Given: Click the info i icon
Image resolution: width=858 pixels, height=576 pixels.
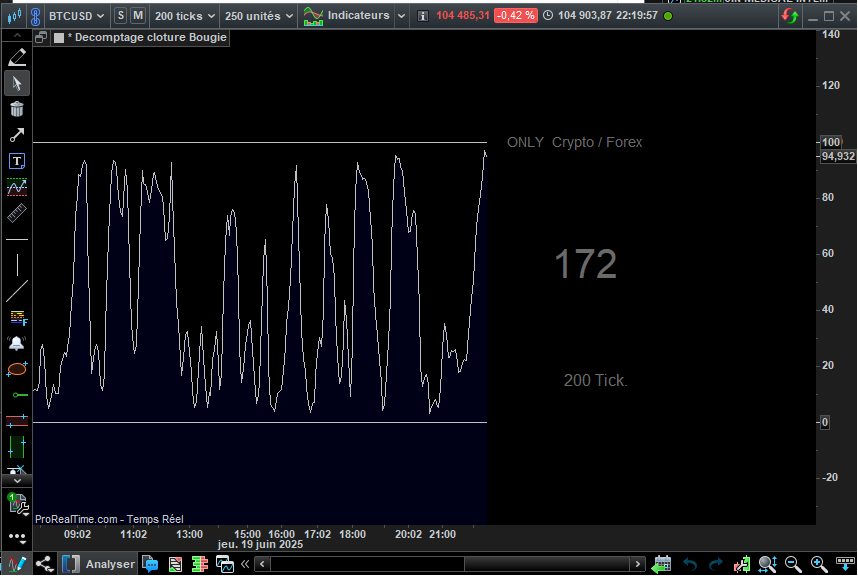Looking at the screenshot, I should click(422, 16).
